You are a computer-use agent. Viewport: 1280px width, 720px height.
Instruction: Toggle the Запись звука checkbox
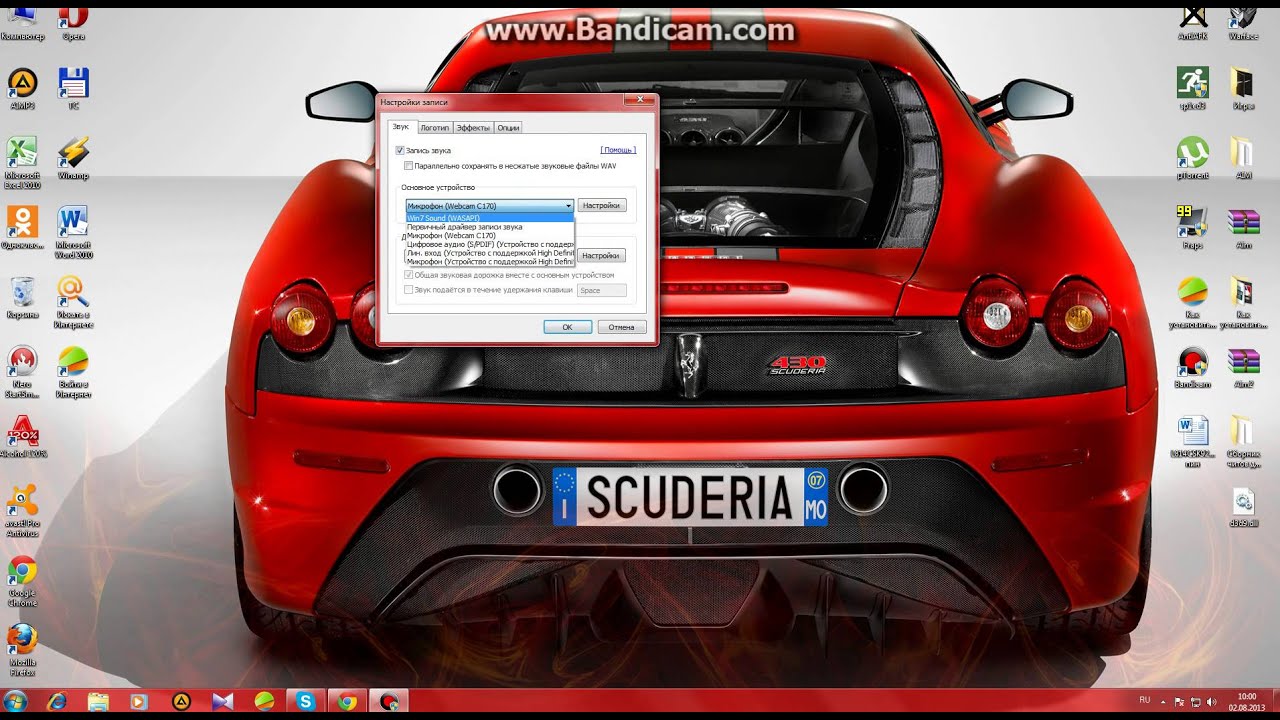[x=400, y=150]
